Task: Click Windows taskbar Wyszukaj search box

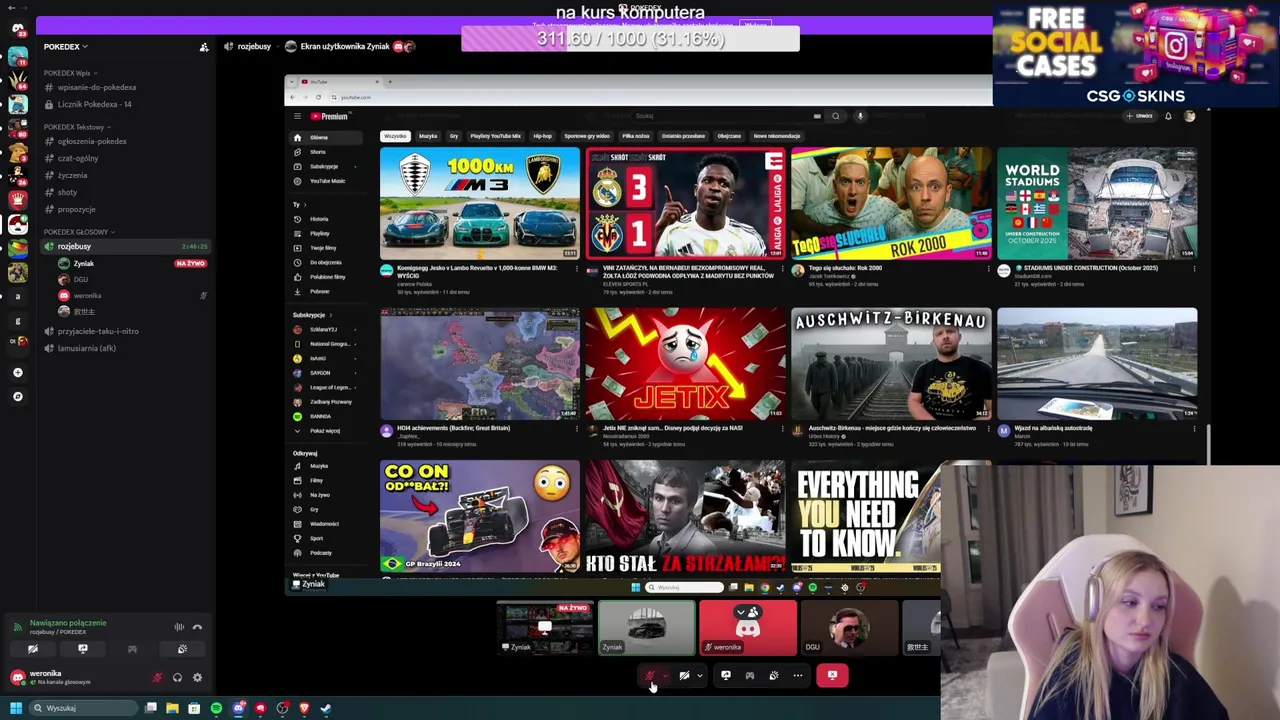Action: [84, 708]
